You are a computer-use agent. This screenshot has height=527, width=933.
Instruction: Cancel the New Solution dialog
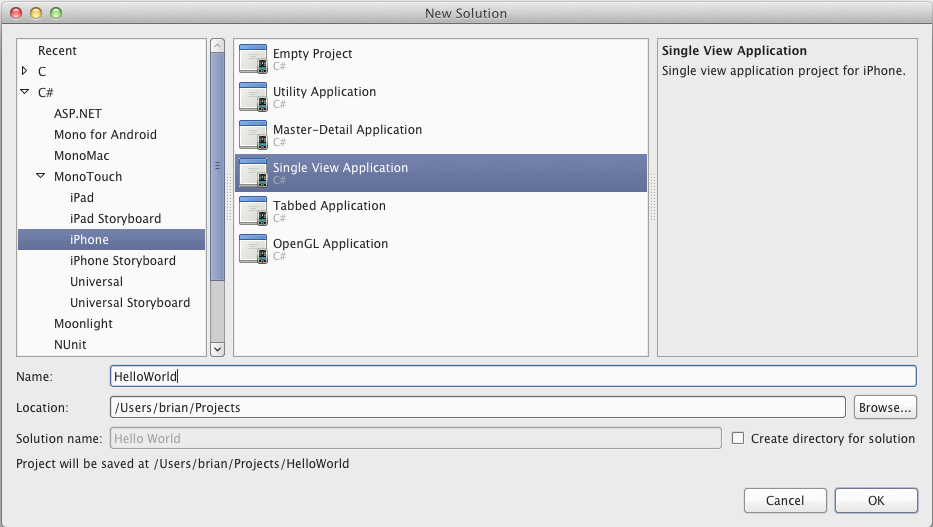(x=785, y=500)
